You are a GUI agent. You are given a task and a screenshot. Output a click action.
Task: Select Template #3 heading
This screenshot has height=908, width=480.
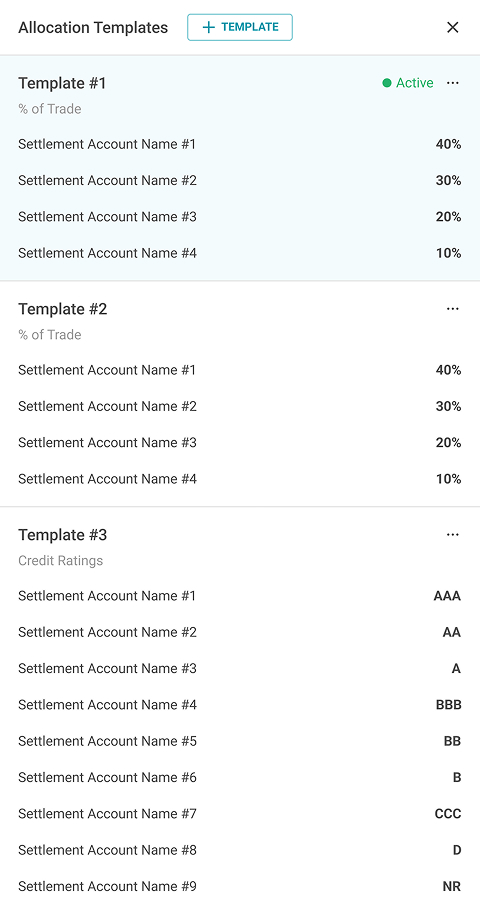[63, 535]
